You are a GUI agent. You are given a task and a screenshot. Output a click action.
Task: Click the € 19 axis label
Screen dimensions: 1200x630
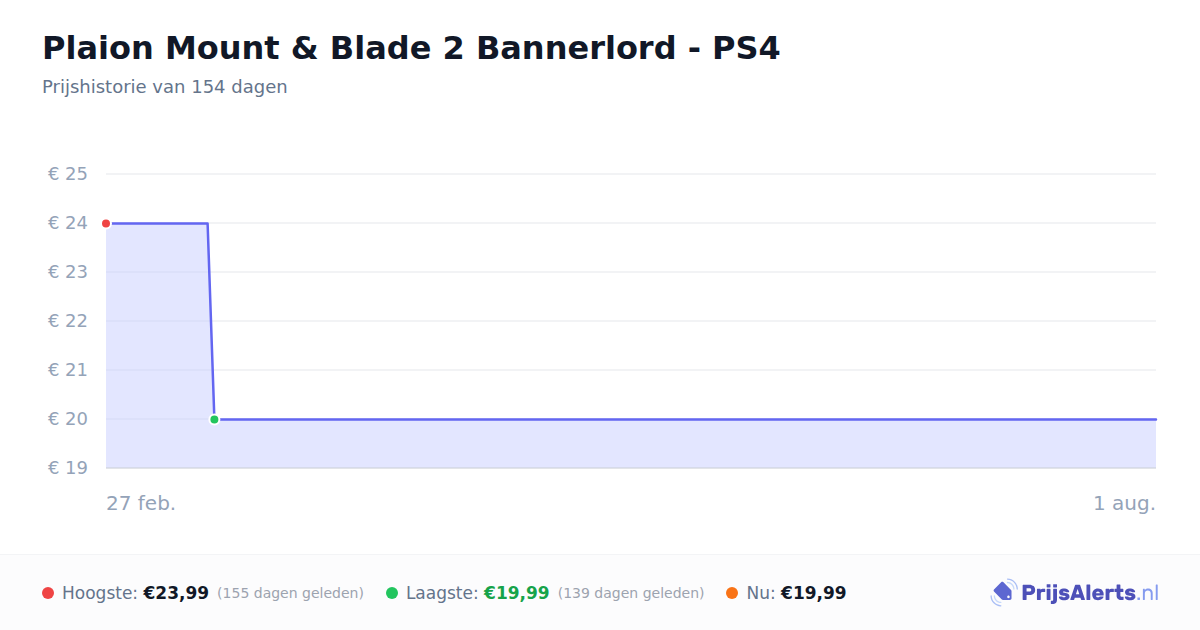coord(68,468)
